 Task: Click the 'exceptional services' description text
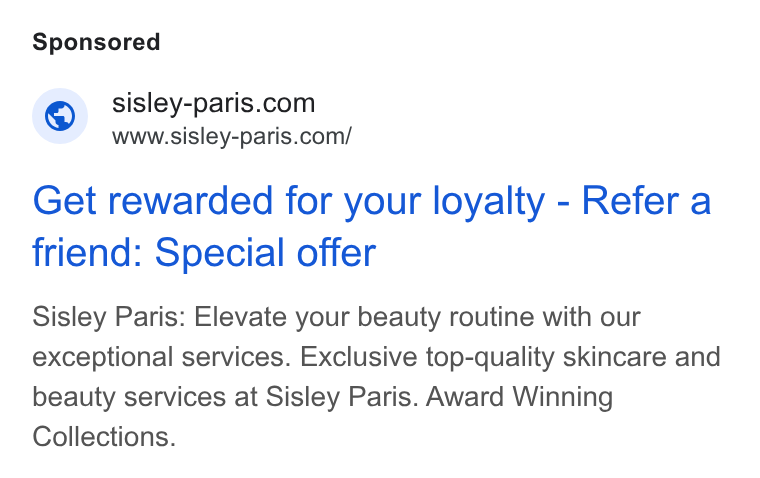[161, 358]
